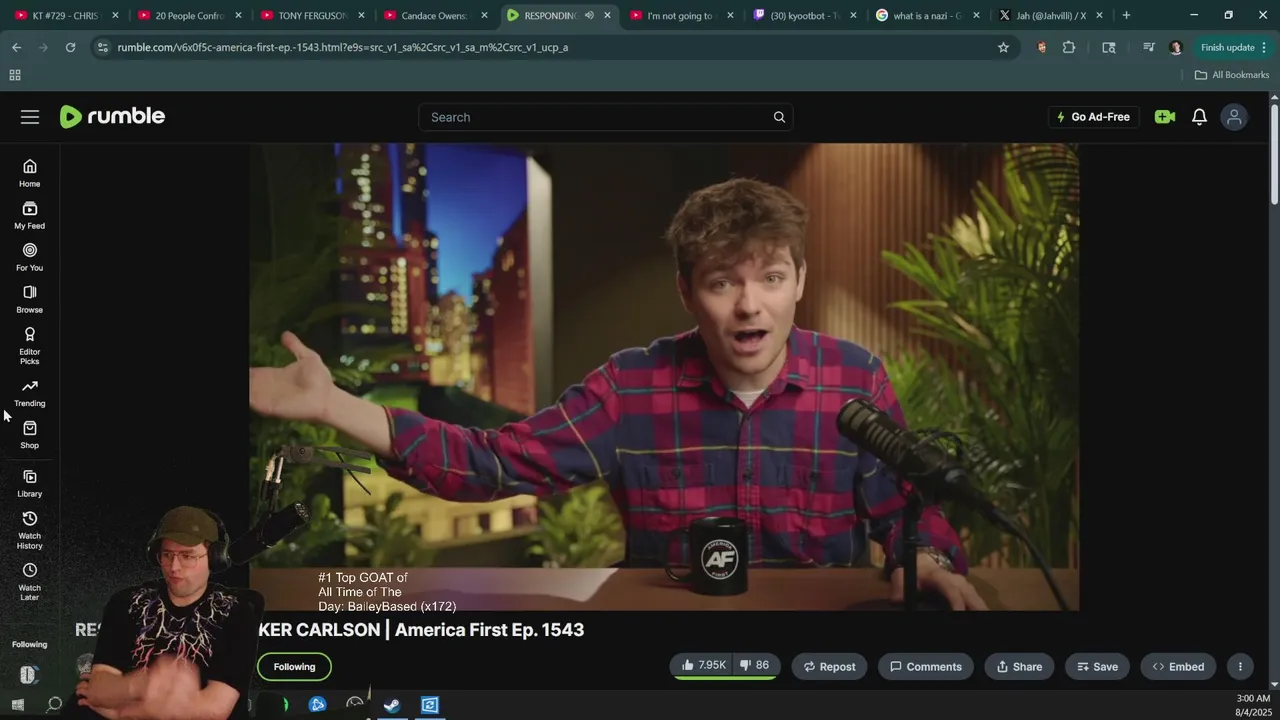Go to Home in sidebar

pos(30,173)
